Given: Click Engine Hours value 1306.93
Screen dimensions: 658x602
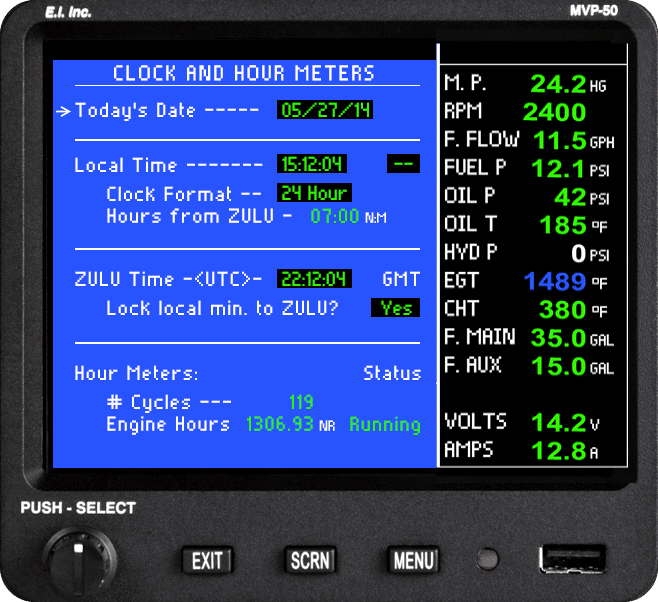Looking at the screenshot, I should [280, 424].
